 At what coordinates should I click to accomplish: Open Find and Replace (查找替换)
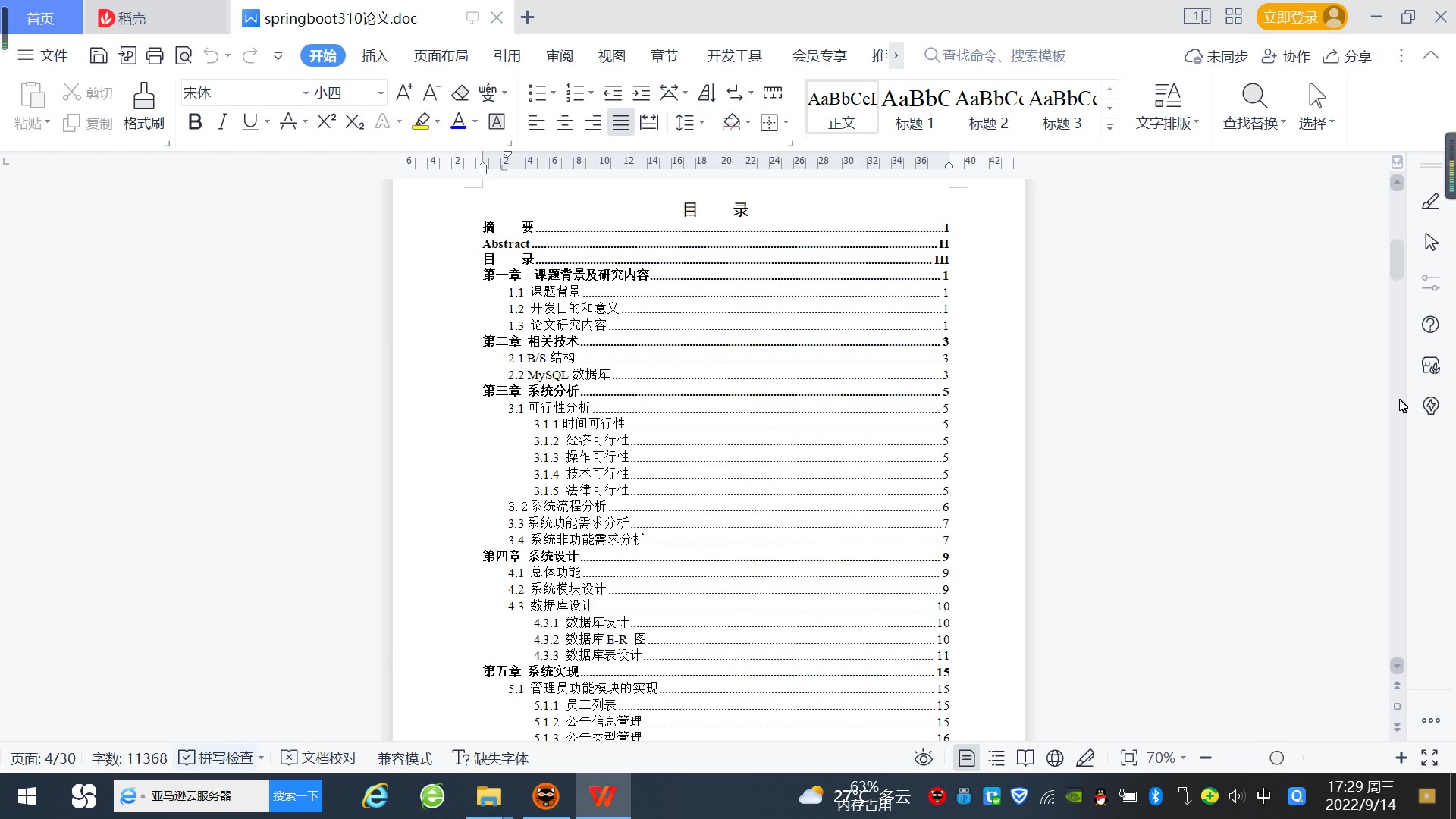pos(1254,107)
